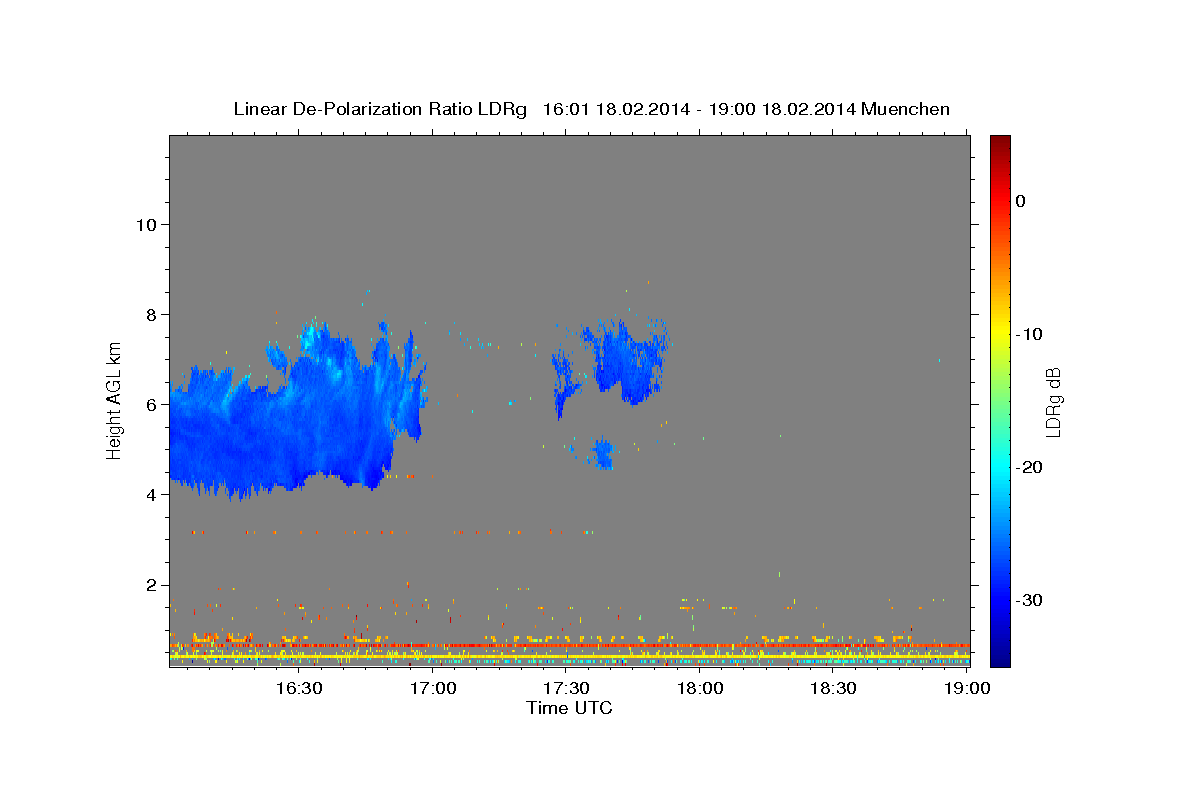Screen dimensions: 1200x800
Task: Click the 18:00 time axis tick label
Action: tap(700, 688)
